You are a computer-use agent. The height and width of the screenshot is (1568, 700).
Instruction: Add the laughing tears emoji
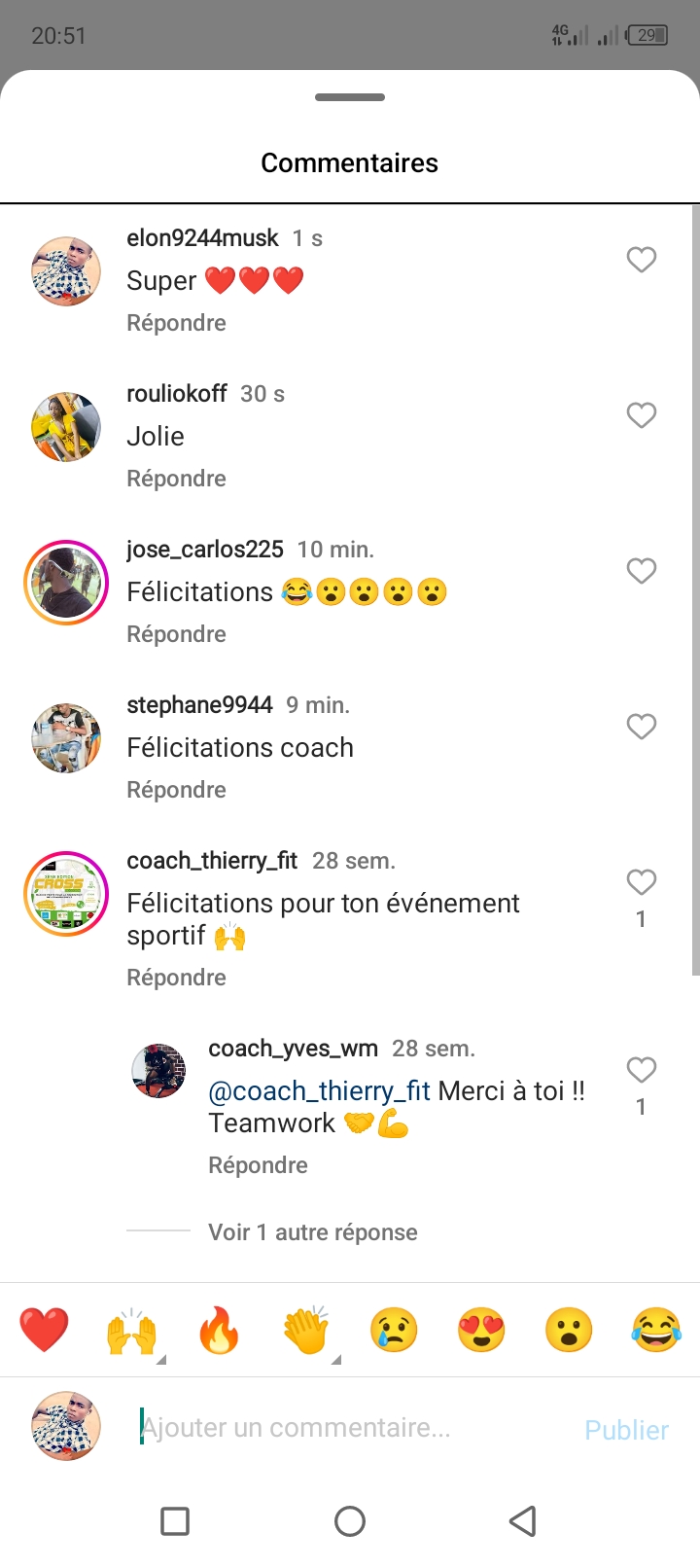tap(656, 1330)
